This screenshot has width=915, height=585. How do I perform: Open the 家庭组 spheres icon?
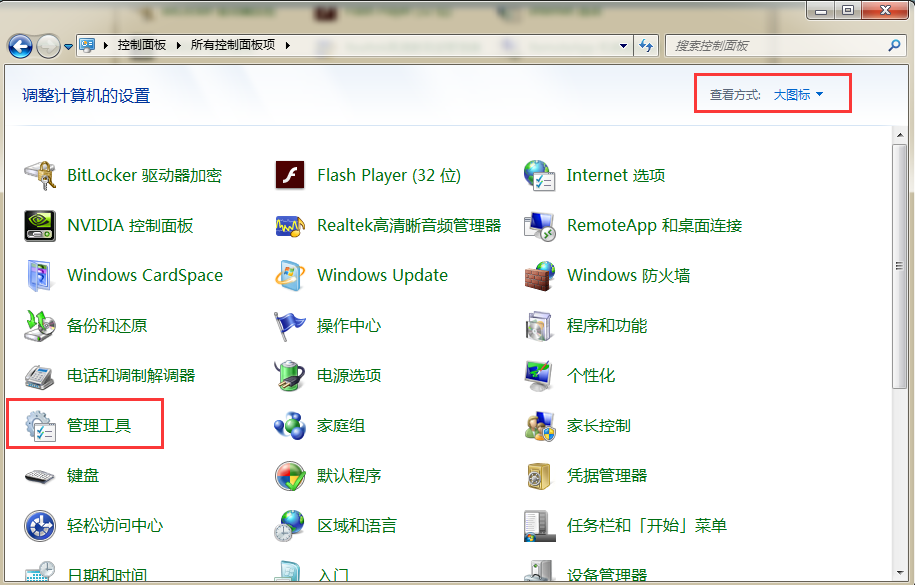(289, 426)
